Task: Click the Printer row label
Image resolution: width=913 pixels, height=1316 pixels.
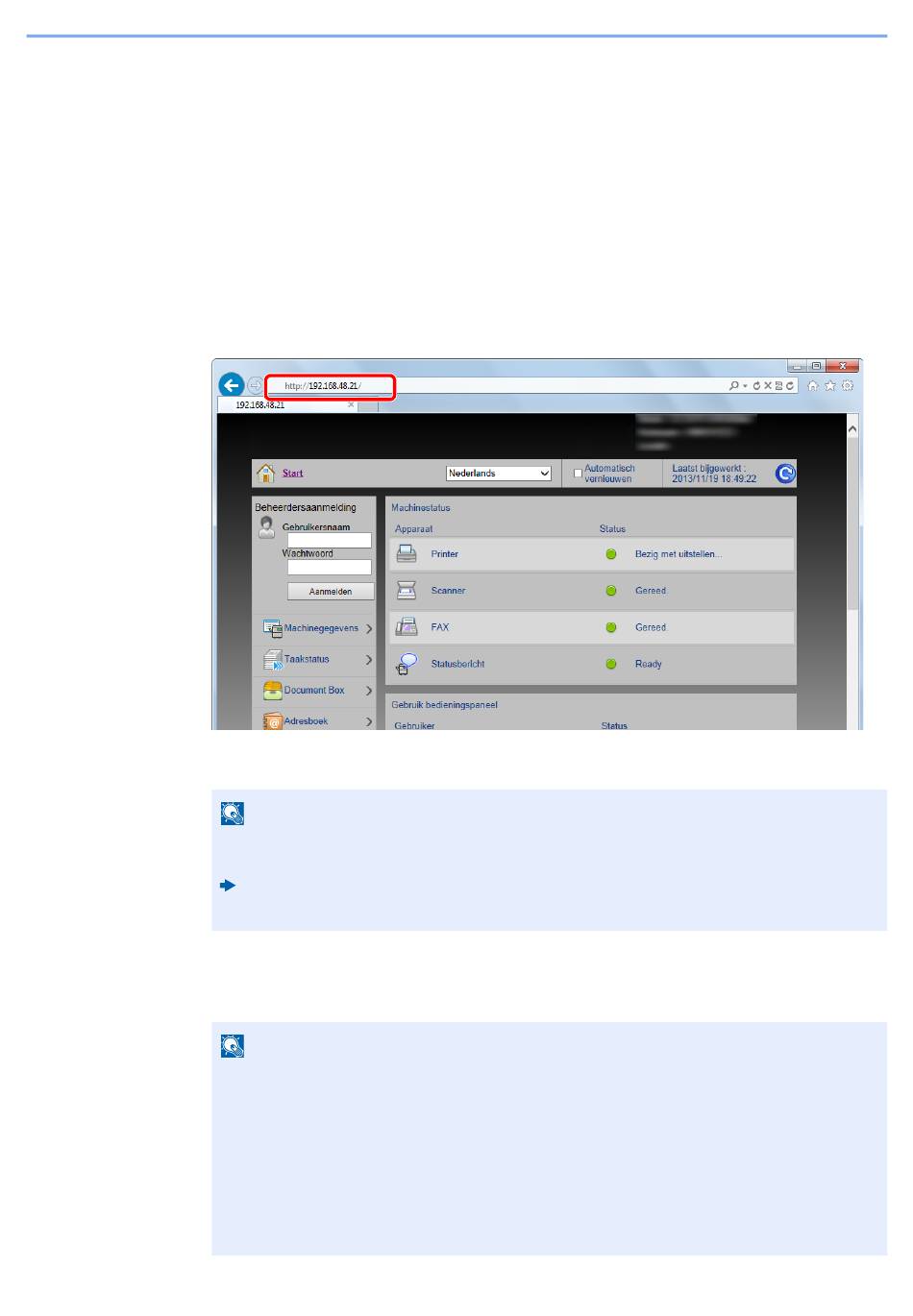Action: tap(445, 554)
